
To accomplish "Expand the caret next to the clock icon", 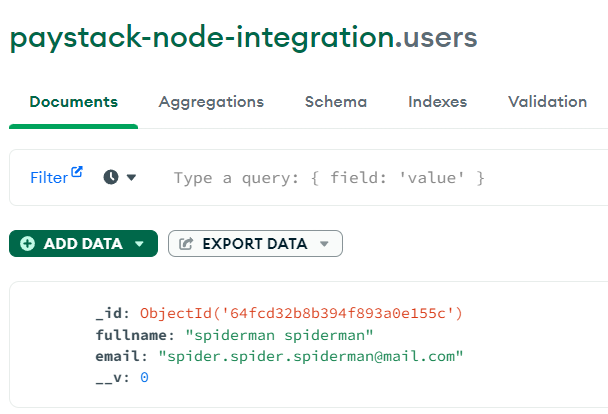I will 131,177.
